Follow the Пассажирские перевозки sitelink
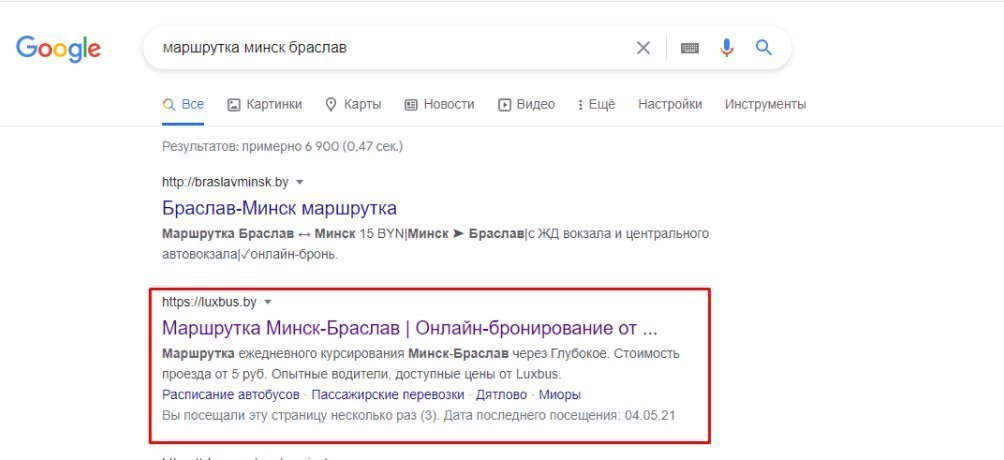The image size is (1004, 460). point(388,395)
